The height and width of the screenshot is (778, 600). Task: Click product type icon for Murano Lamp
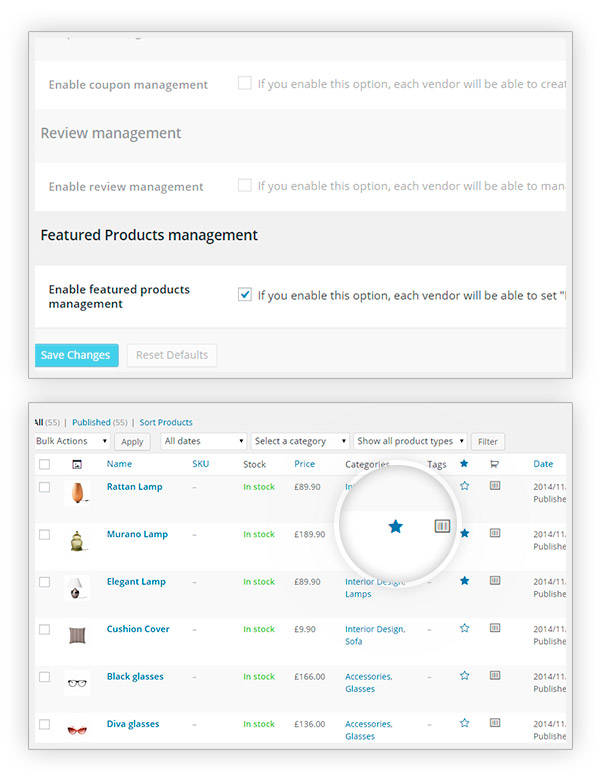pyautogui.click(x=495, y=533)
